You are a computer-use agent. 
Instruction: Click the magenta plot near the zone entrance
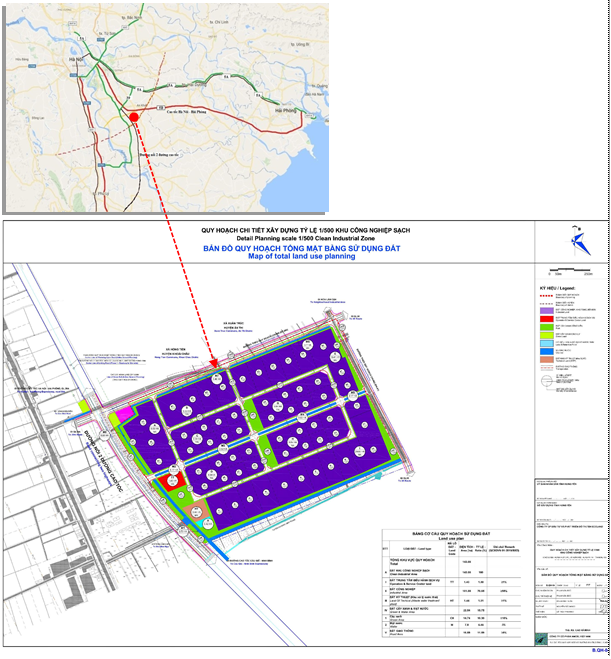click(125, 412)
